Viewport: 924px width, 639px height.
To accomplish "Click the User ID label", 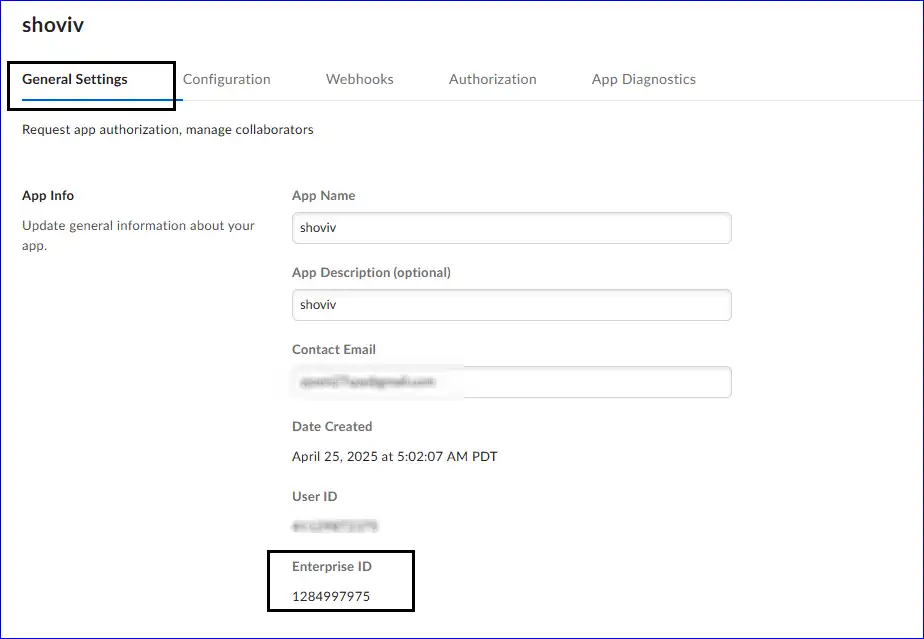I will pos(314,497).
